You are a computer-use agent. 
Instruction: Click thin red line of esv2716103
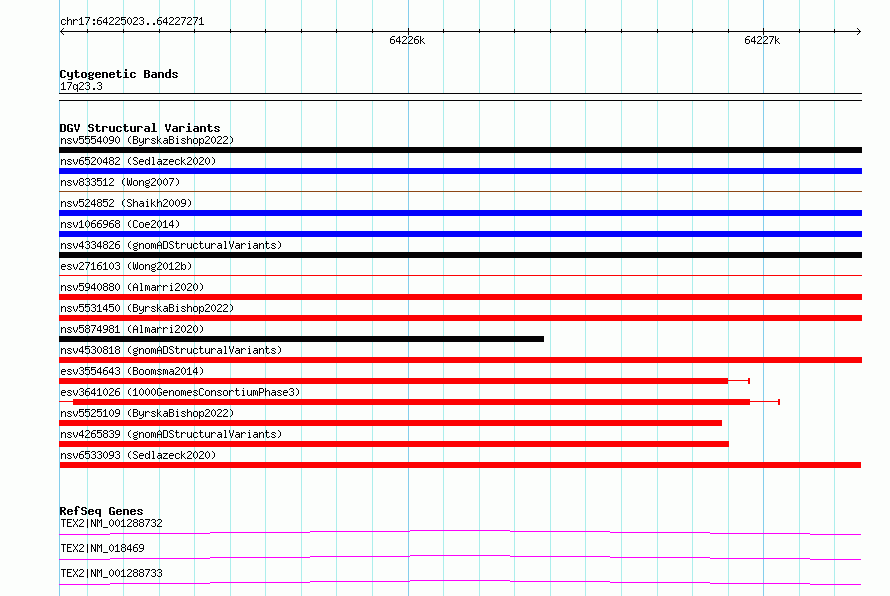460,276
